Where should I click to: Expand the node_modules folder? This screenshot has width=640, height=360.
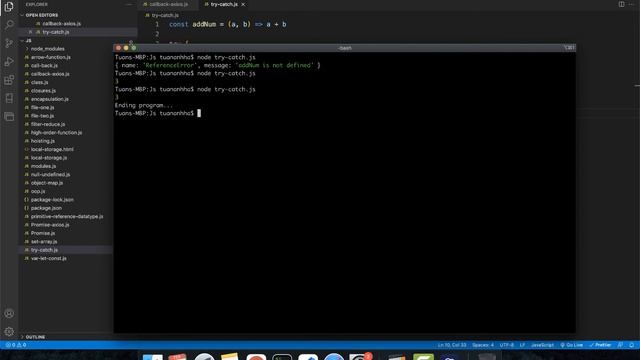(47, 49)
